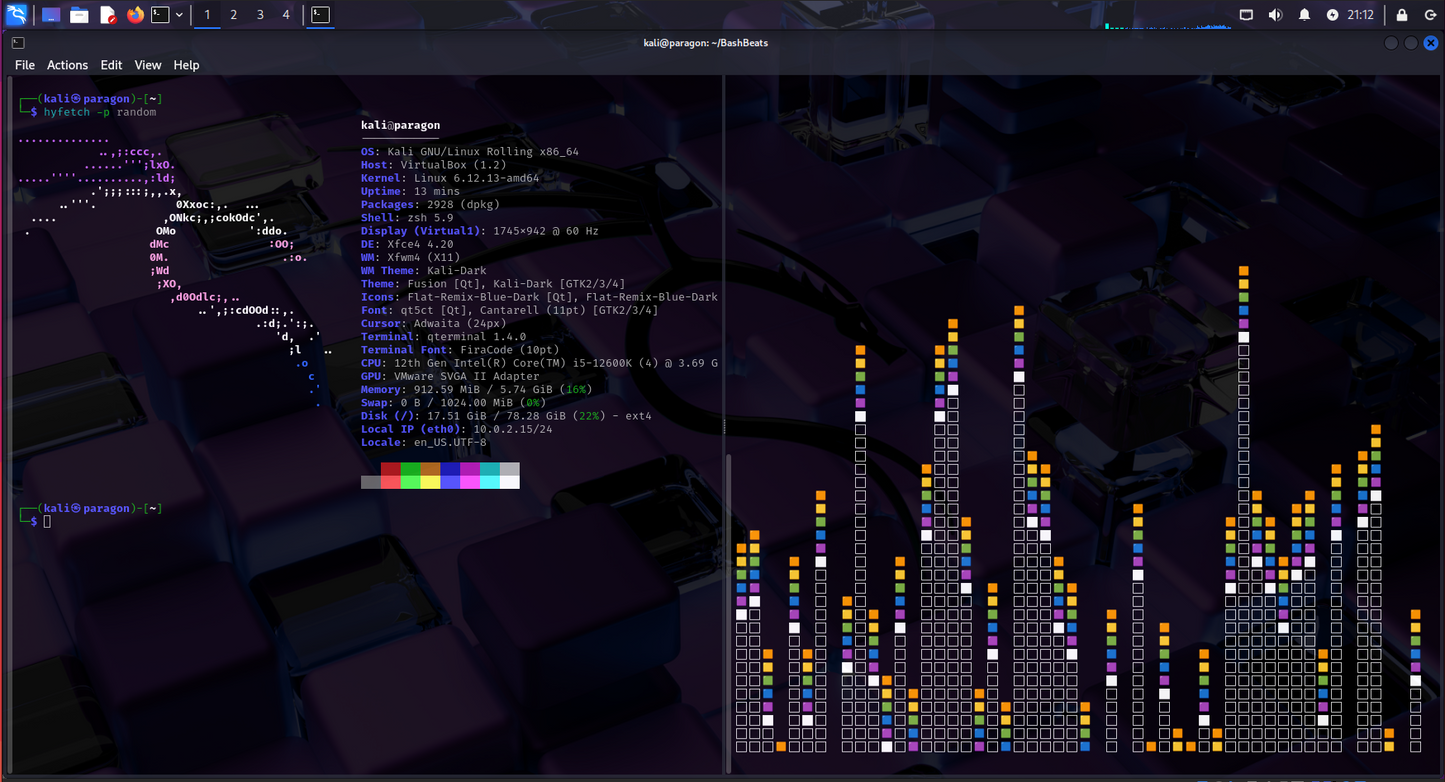
Task: Click the 21:12 clock
Action: [1360, 15]
